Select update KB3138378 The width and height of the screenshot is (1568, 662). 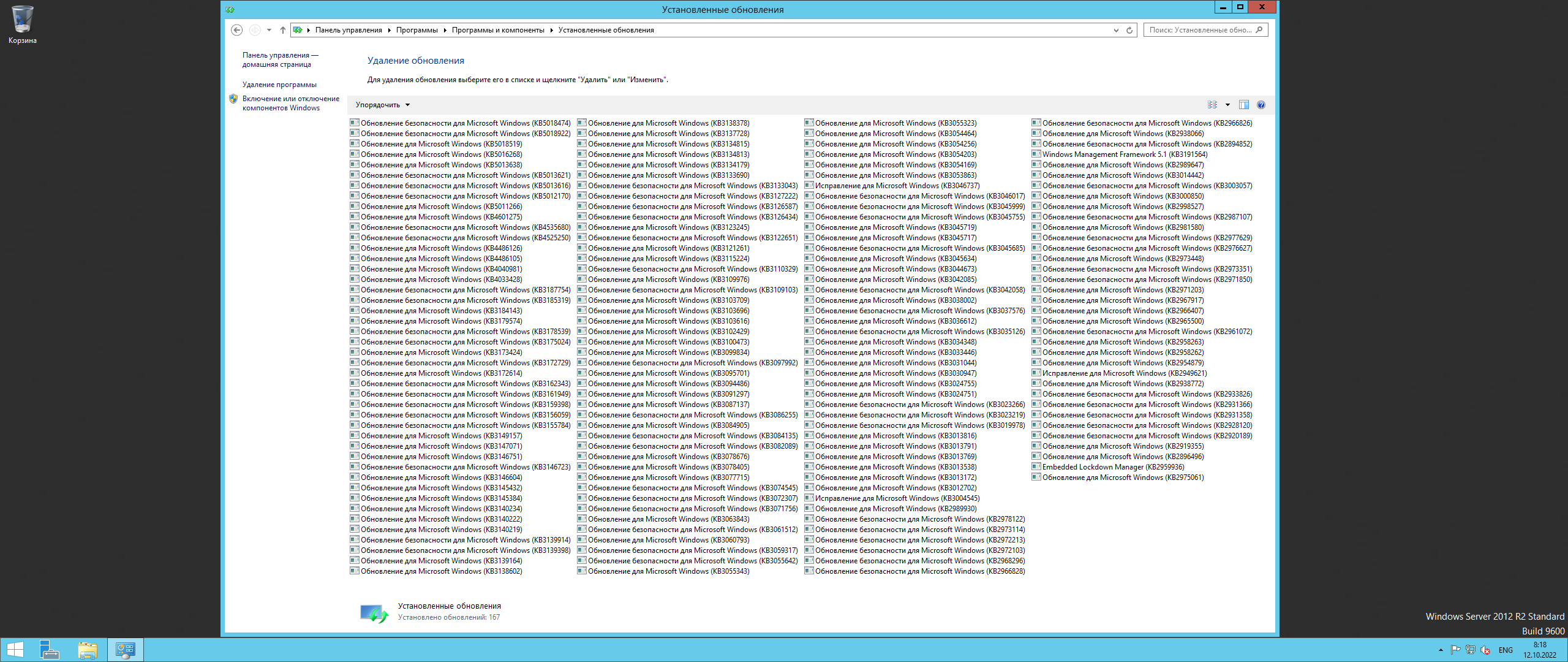point(663,123)
